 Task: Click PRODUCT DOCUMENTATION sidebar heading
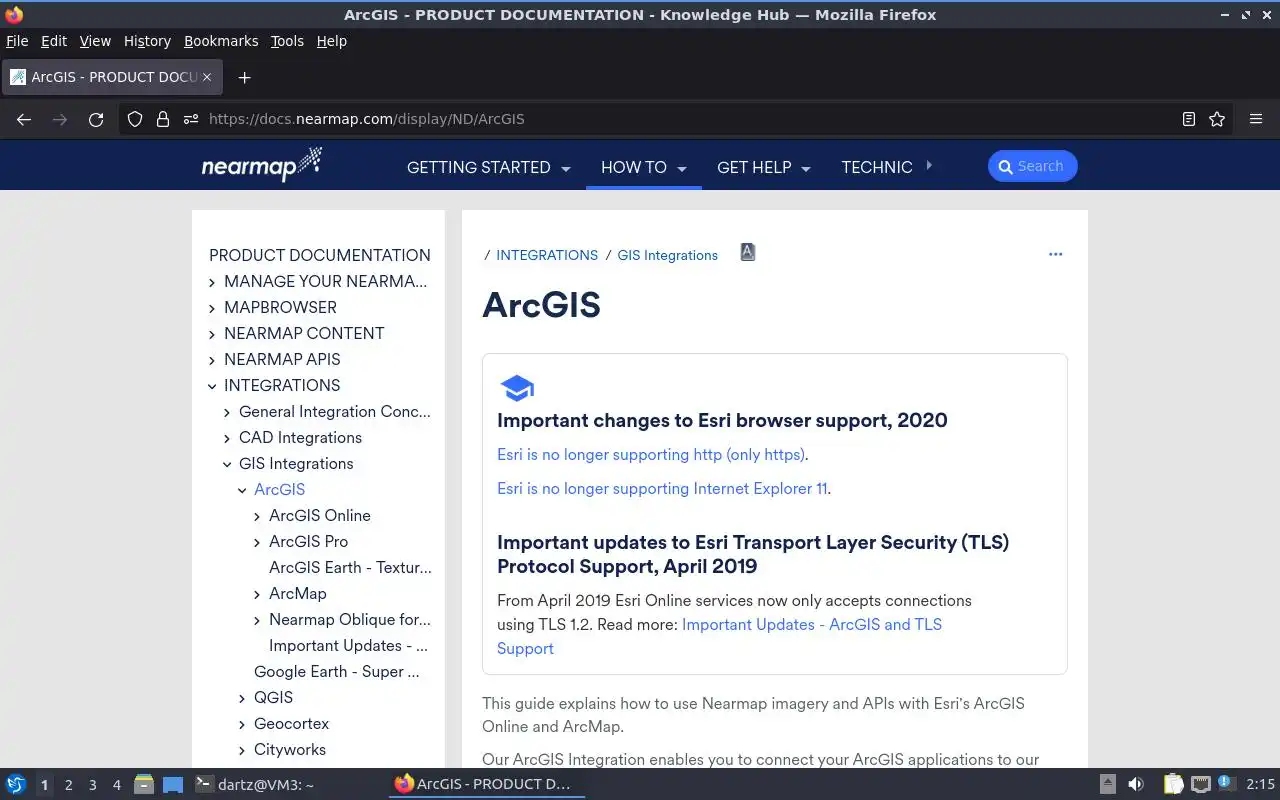click(x=320, y=255)
